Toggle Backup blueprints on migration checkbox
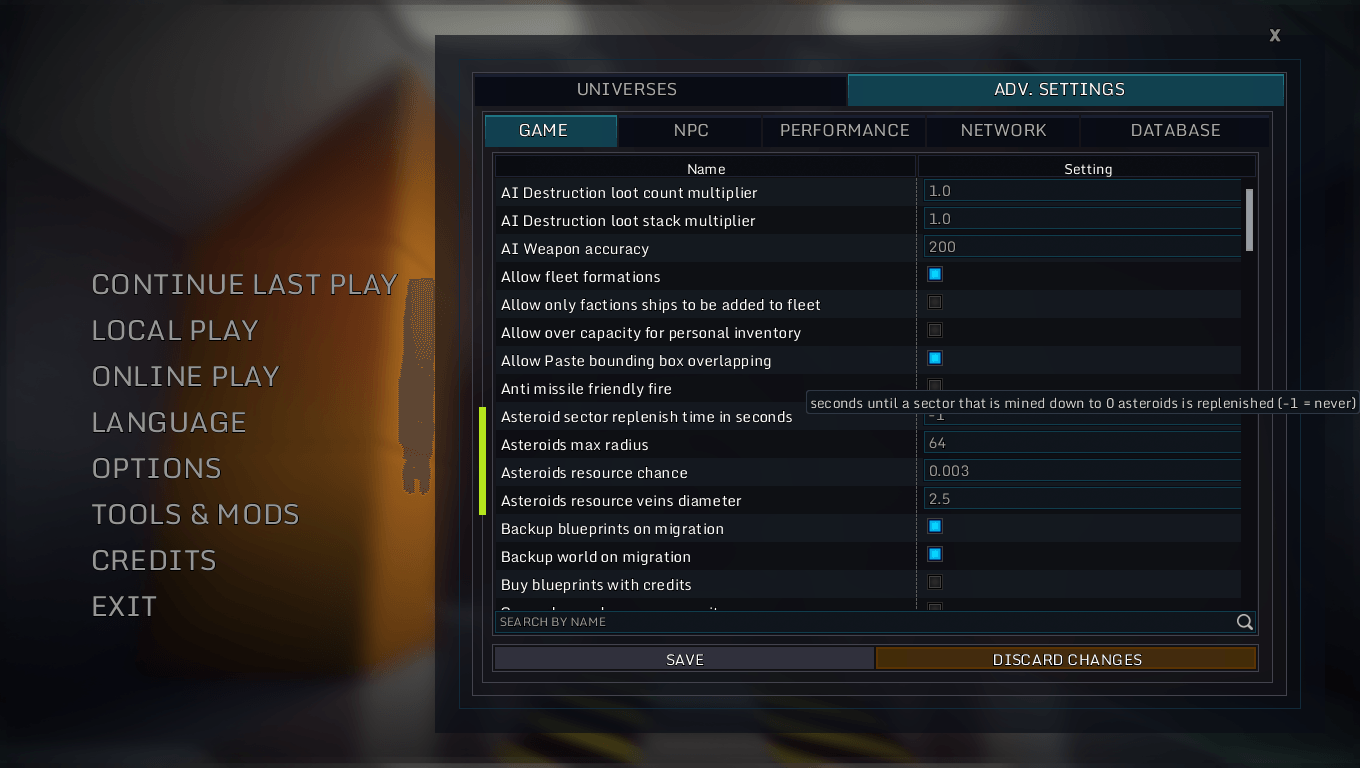This screenshot has width=1360, height=768. point(935,526)
